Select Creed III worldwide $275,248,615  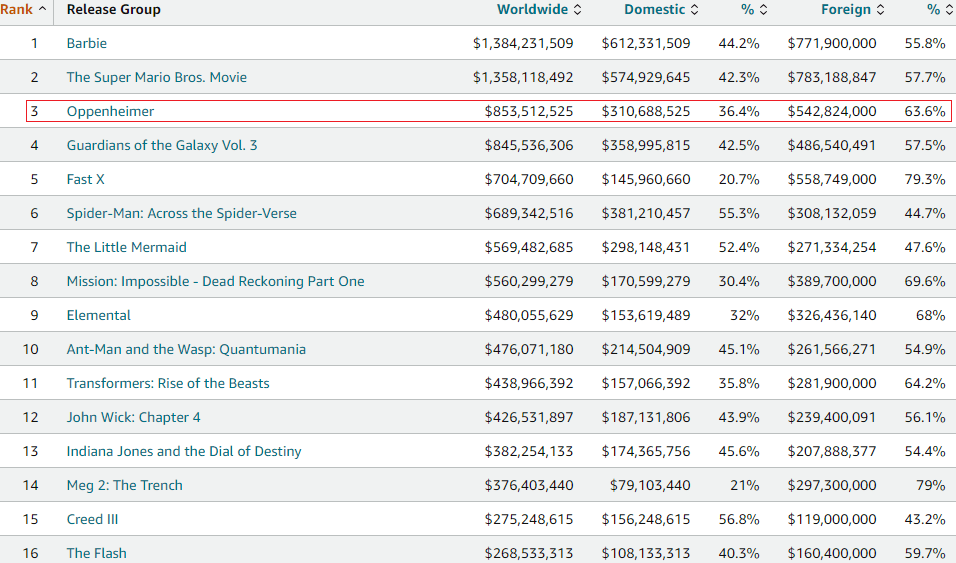click(529, 519)
